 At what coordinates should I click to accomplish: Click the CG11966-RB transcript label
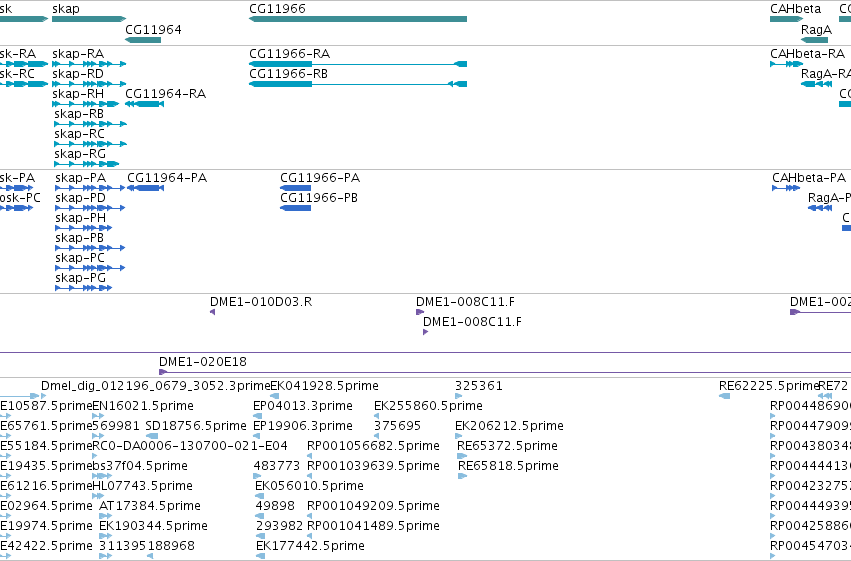tap(288, 74)
